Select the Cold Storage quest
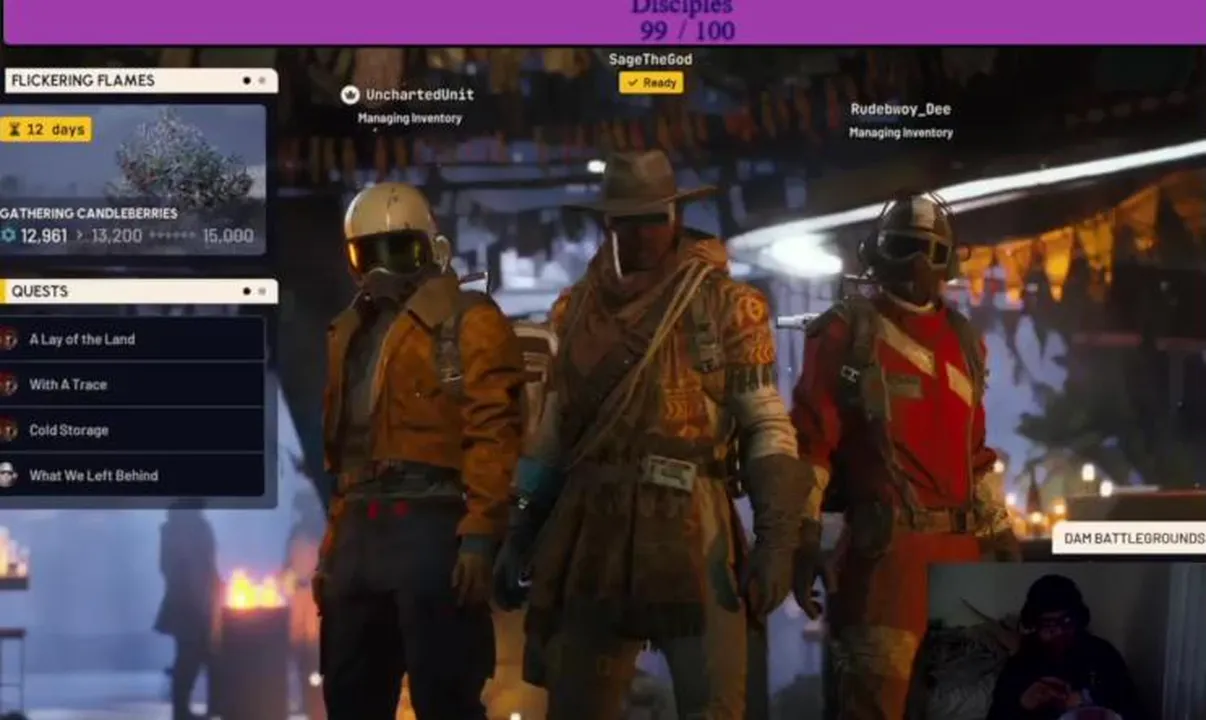This screenshot has height=720, width=1206. [131, 430]
